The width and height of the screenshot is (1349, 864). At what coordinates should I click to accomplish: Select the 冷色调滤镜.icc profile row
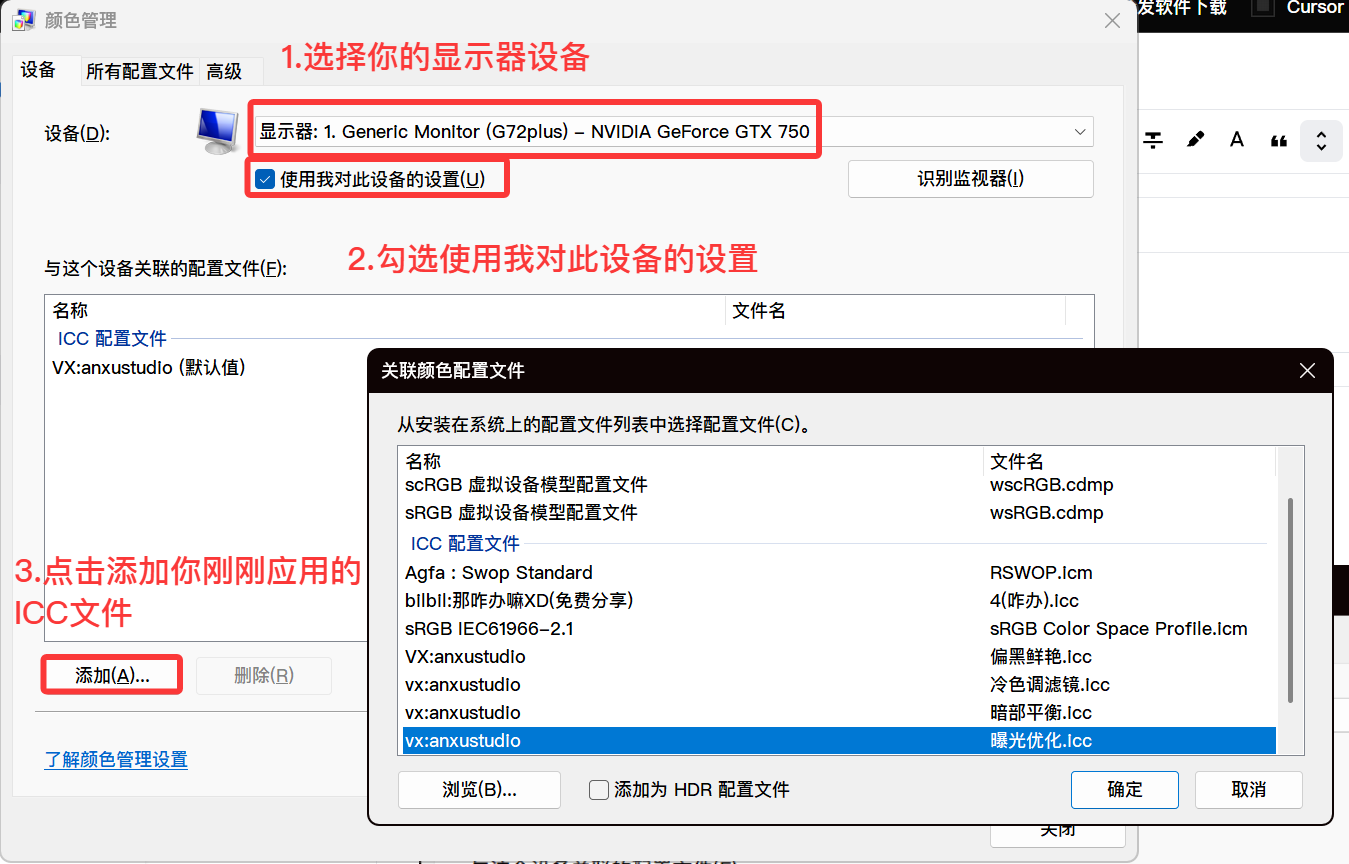coord(838,685)
